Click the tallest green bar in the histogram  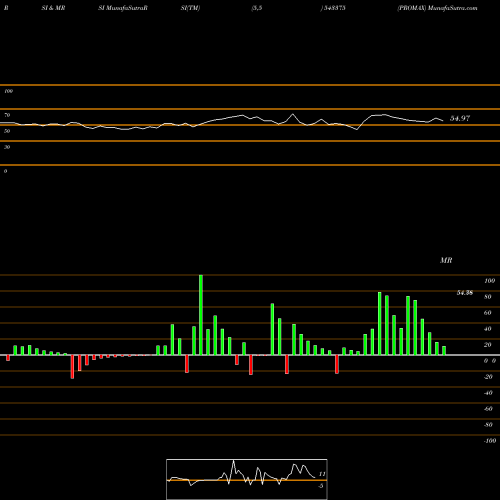[201, 315]
